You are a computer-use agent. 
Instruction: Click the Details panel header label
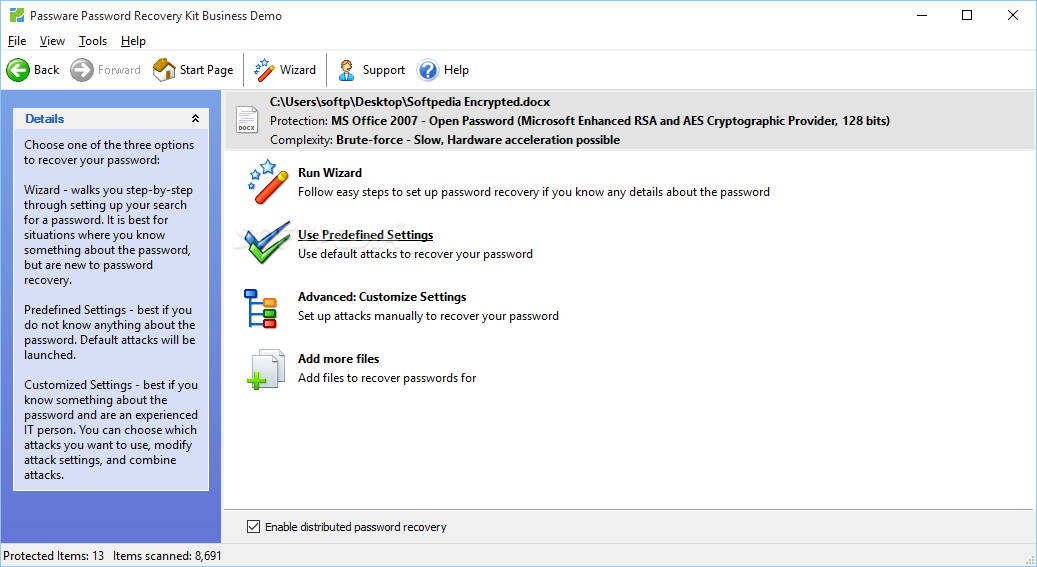pyautogui.click(x=44, y=119)
